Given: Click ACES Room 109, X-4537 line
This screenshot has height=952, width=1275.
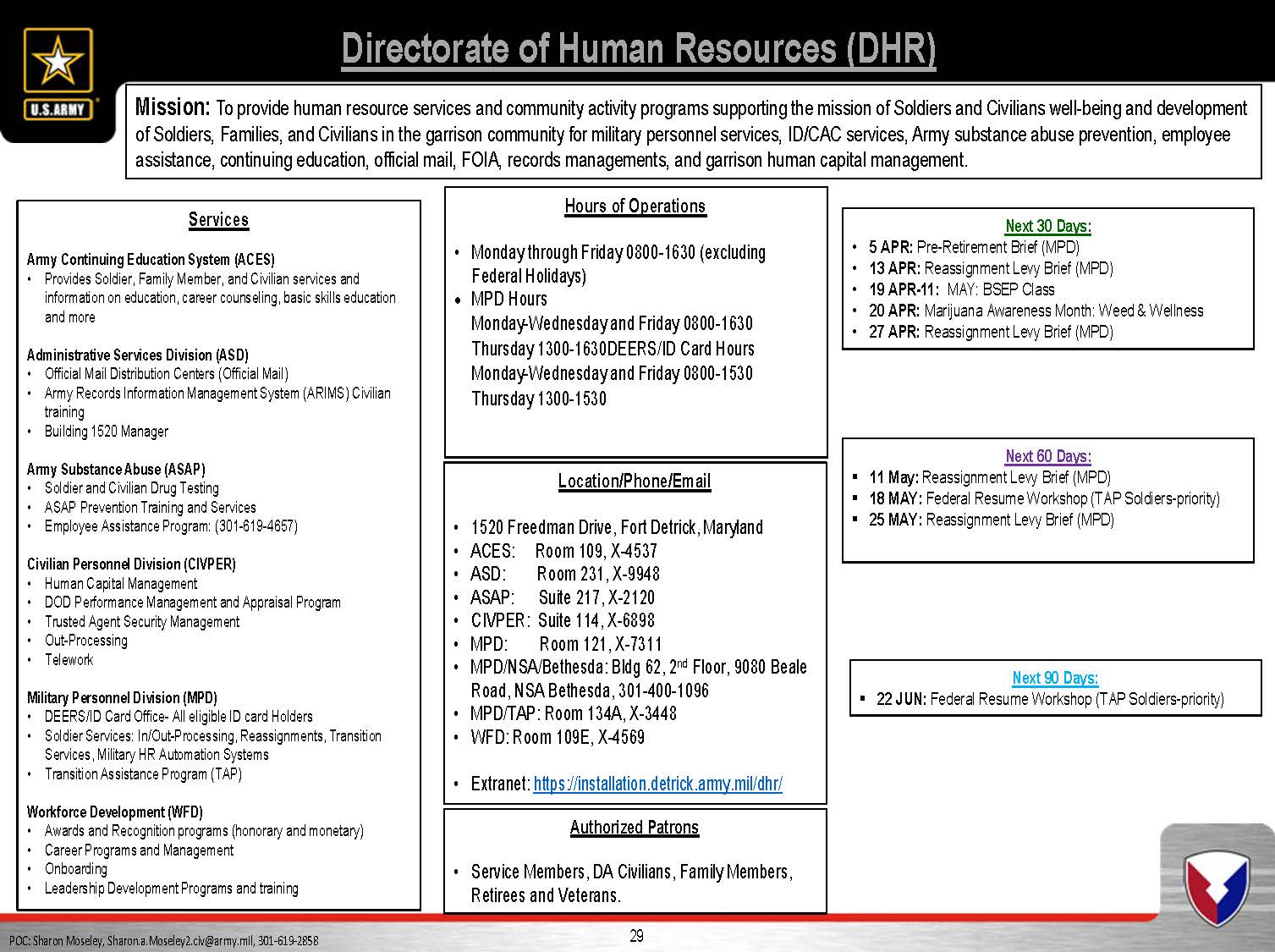Looking at the screenshot, I should click(563, 551).
